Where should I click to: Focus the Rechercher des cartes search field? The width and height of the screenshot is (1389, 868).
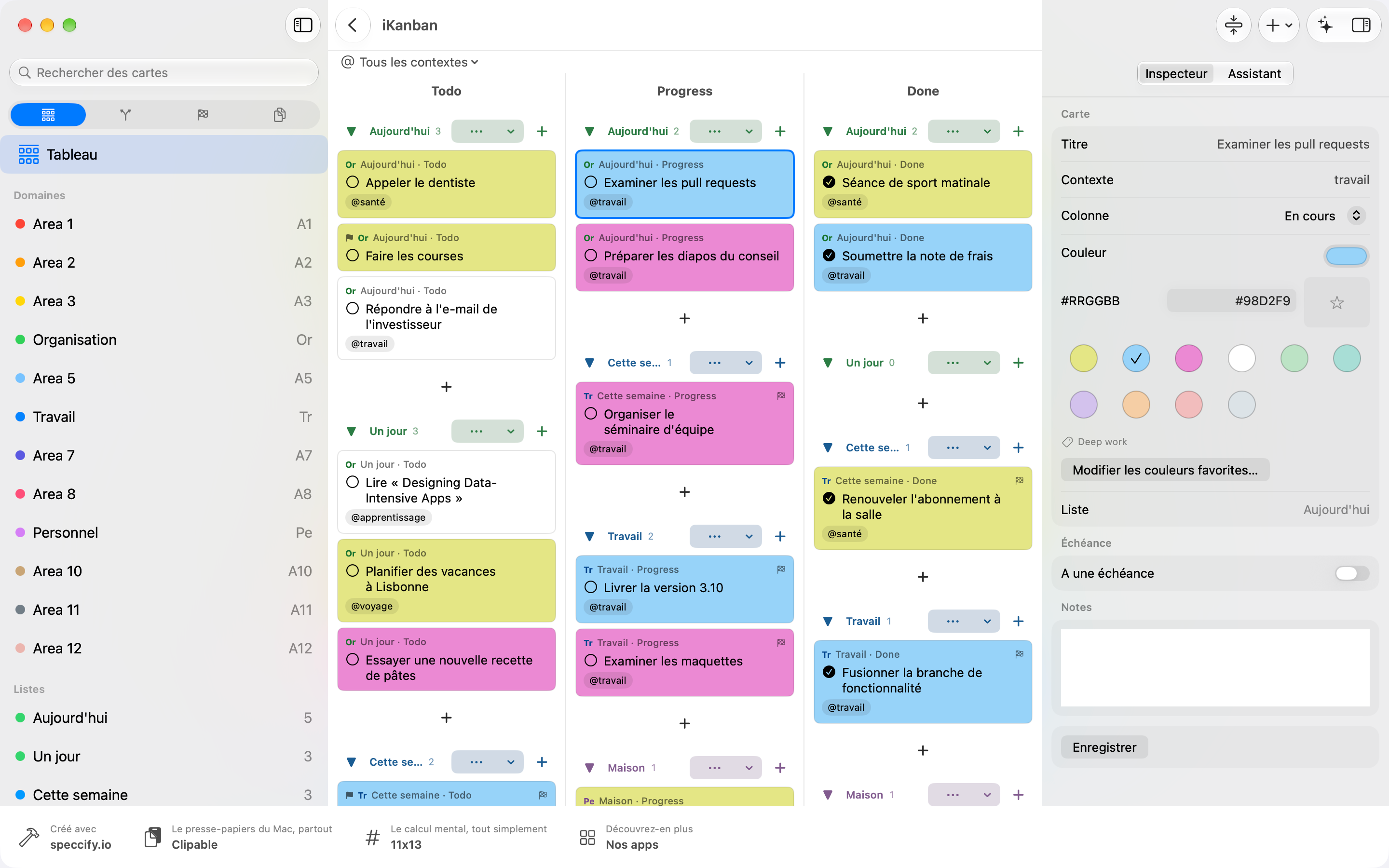pyautogui.click(x=164, y=73)
